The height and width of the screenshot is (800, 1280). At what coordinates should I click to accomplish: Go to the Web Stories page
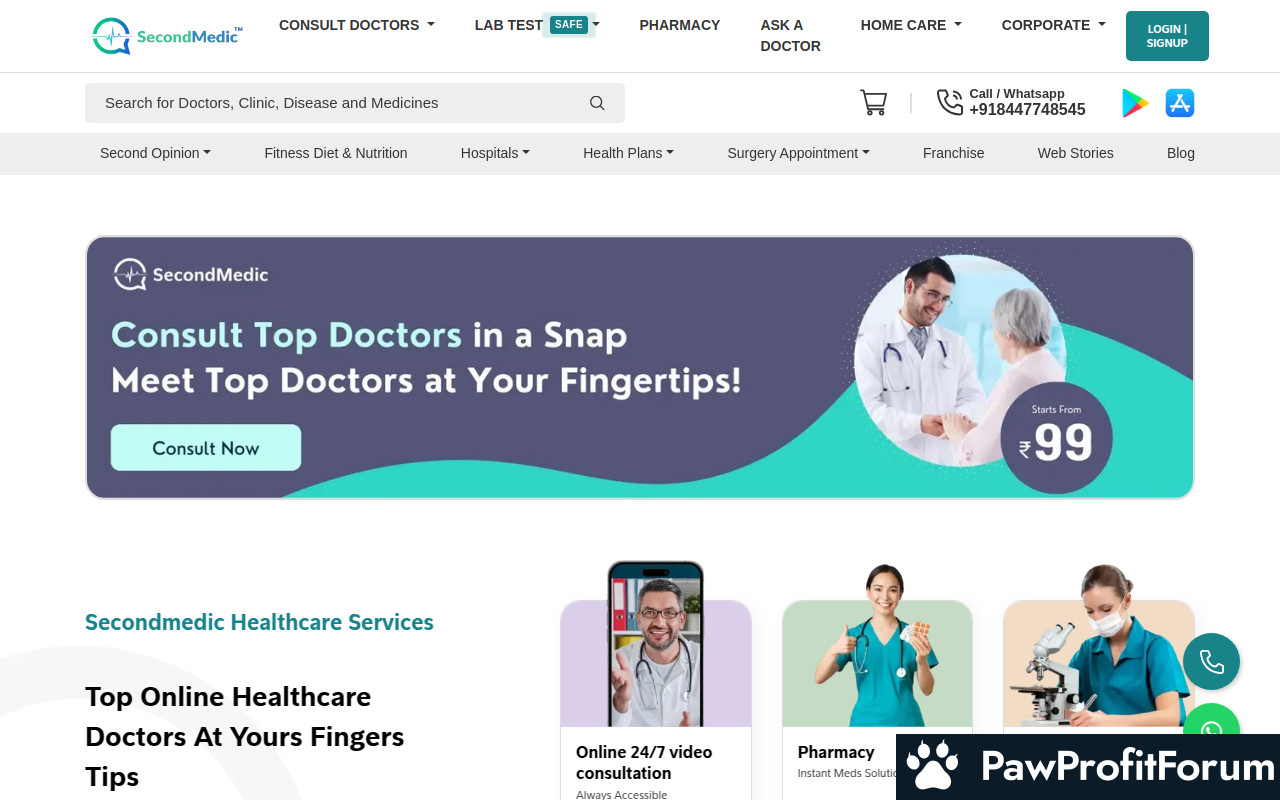tap(1075, 153)
